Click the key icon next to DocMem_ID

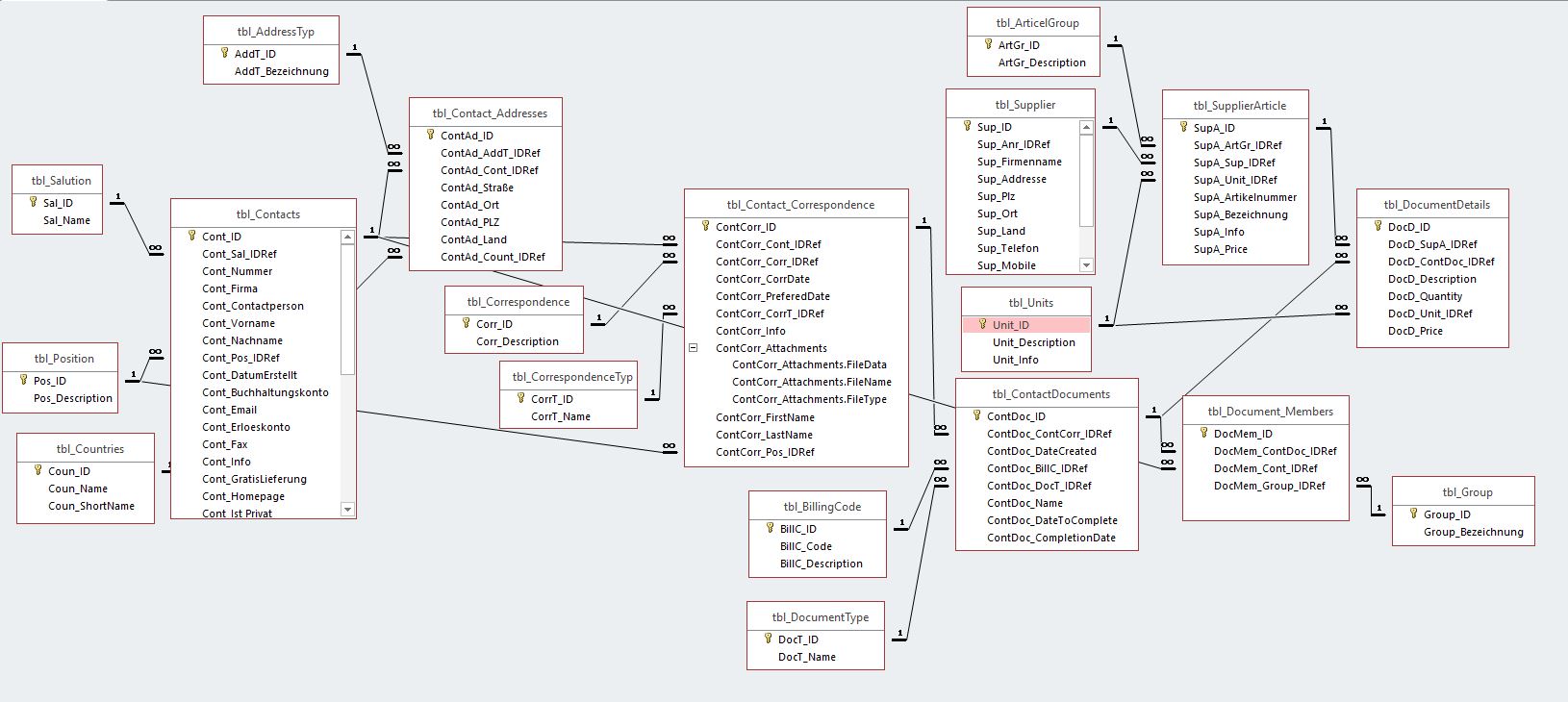point(1203,433)
